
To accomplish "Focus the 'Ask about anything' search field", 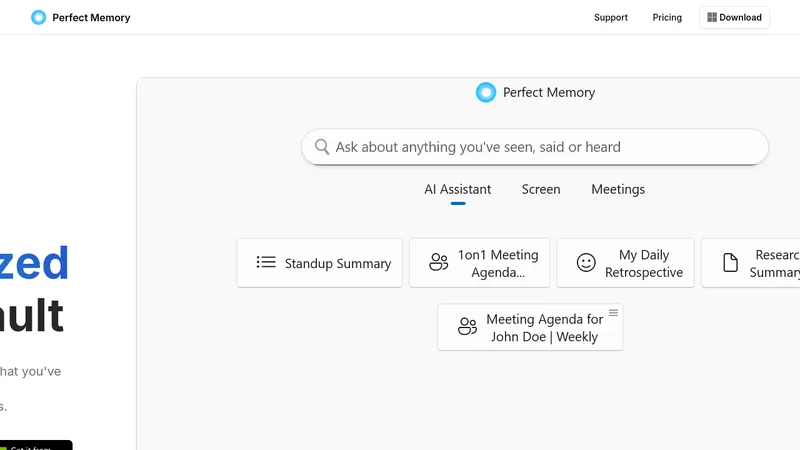I will point(535,147).
